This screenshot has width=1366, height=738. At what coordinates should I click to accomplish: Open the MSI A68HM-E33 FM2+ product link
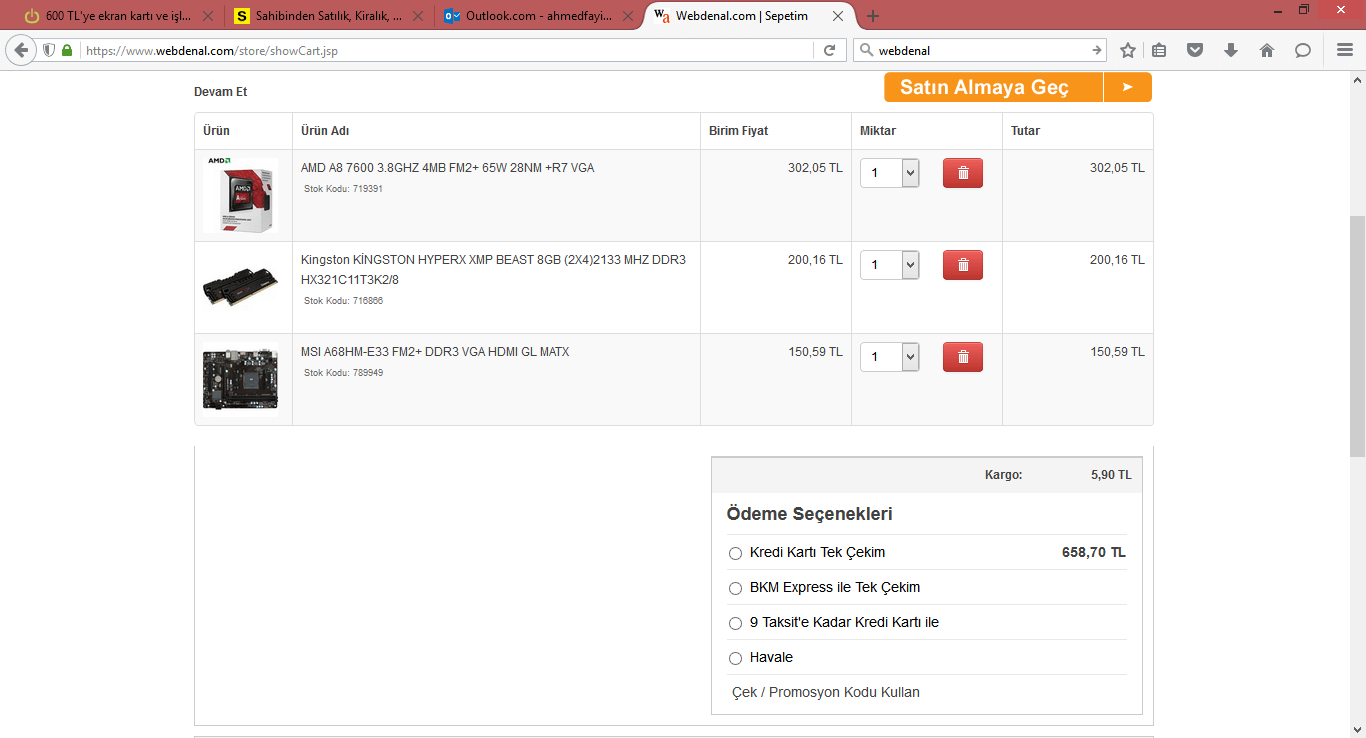click(x=435, y=352)
